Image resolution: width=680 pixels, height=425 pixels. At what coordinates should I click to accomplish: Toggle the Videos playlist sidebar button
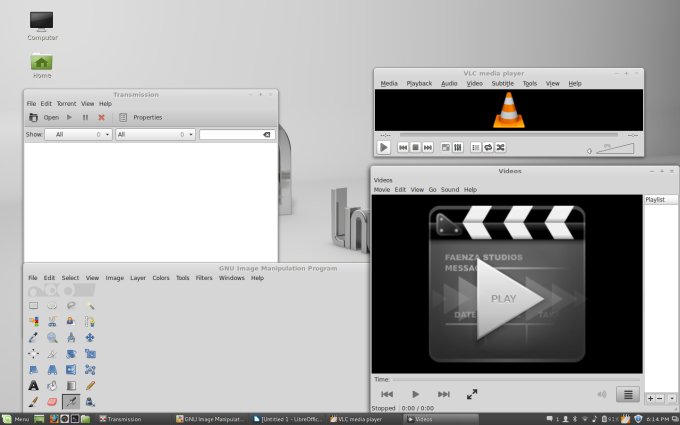(x=628, y=394)
